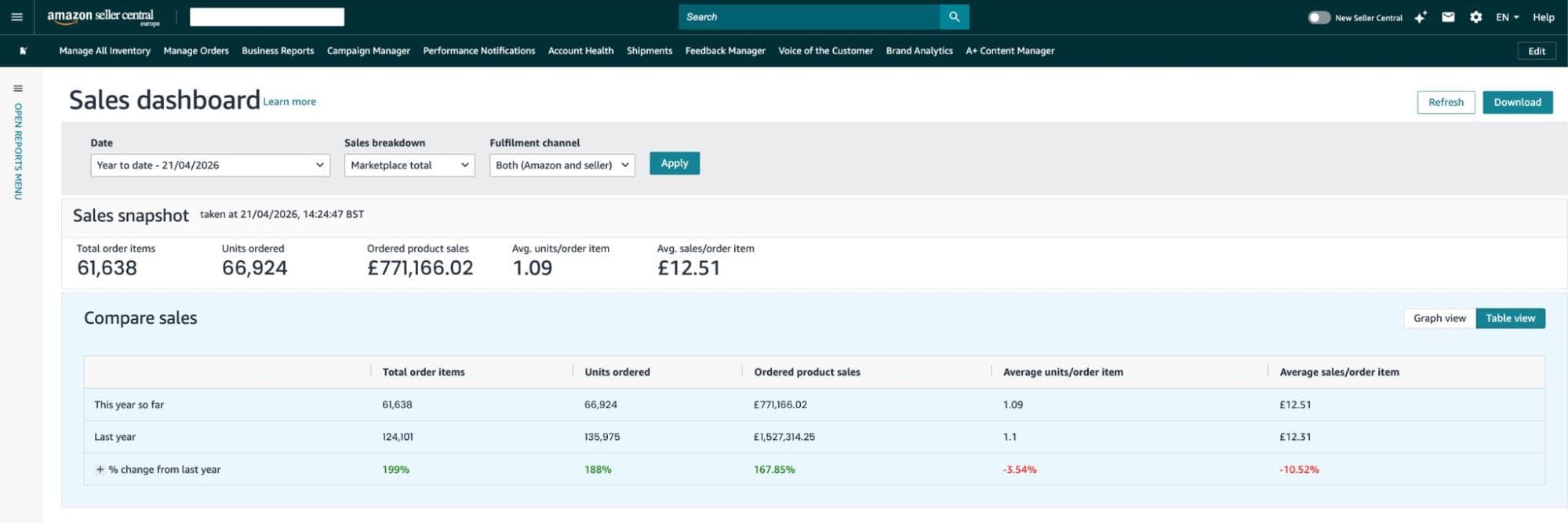Go to Shipments
Viewport: 1568px width, 523px height.
[x=649, y=51]
